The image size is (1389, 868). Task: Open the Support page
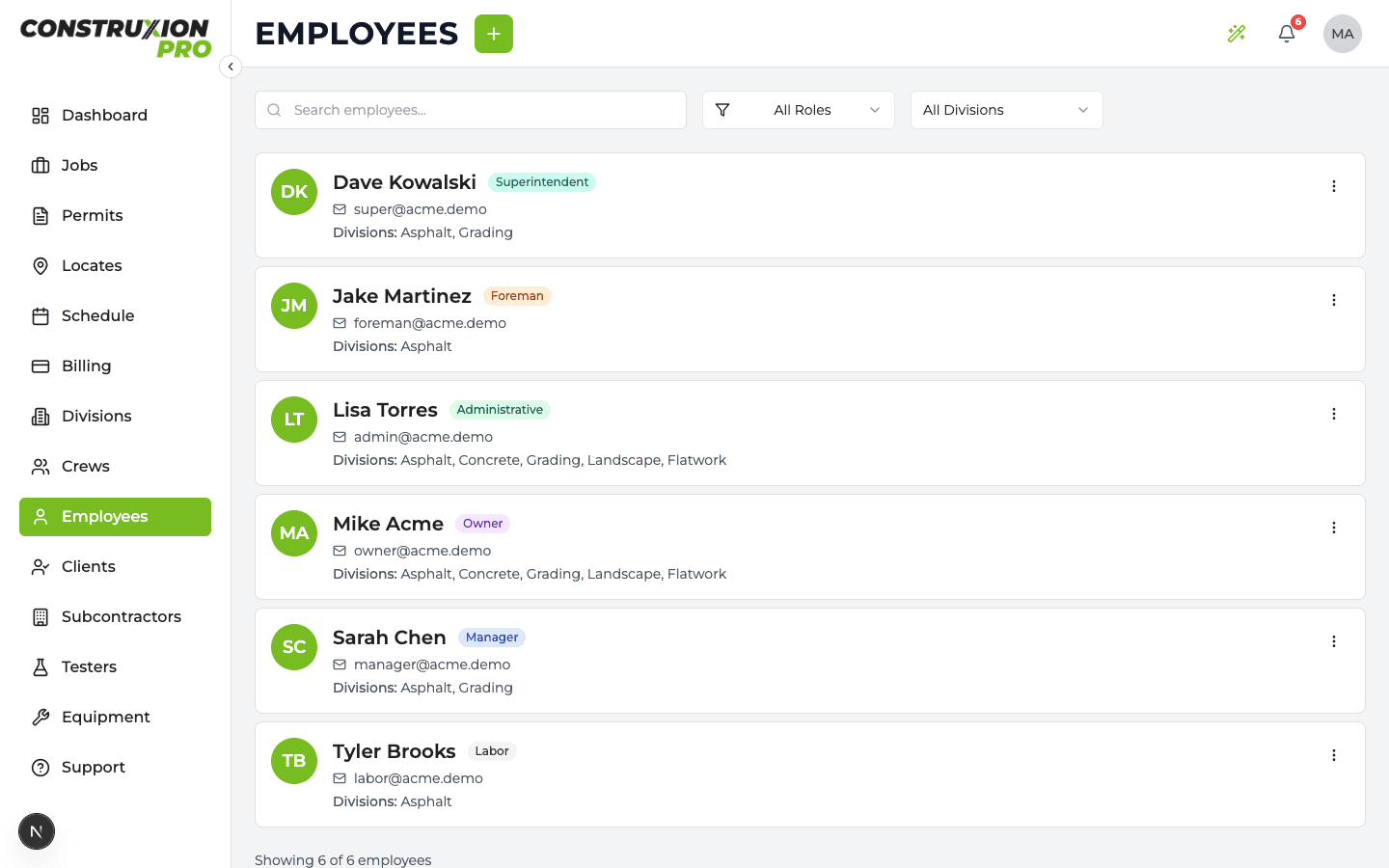click(x=115, y=768)
